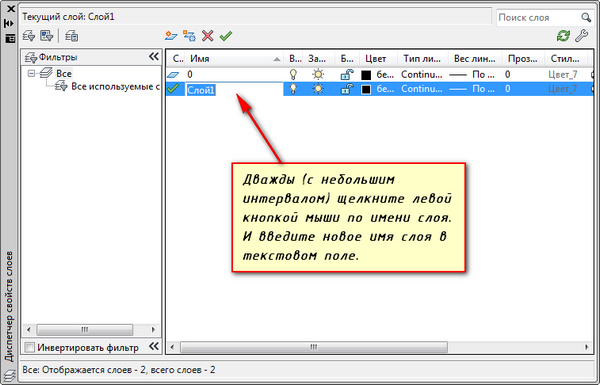Click the New Property Filter icon

click(29, 36)
